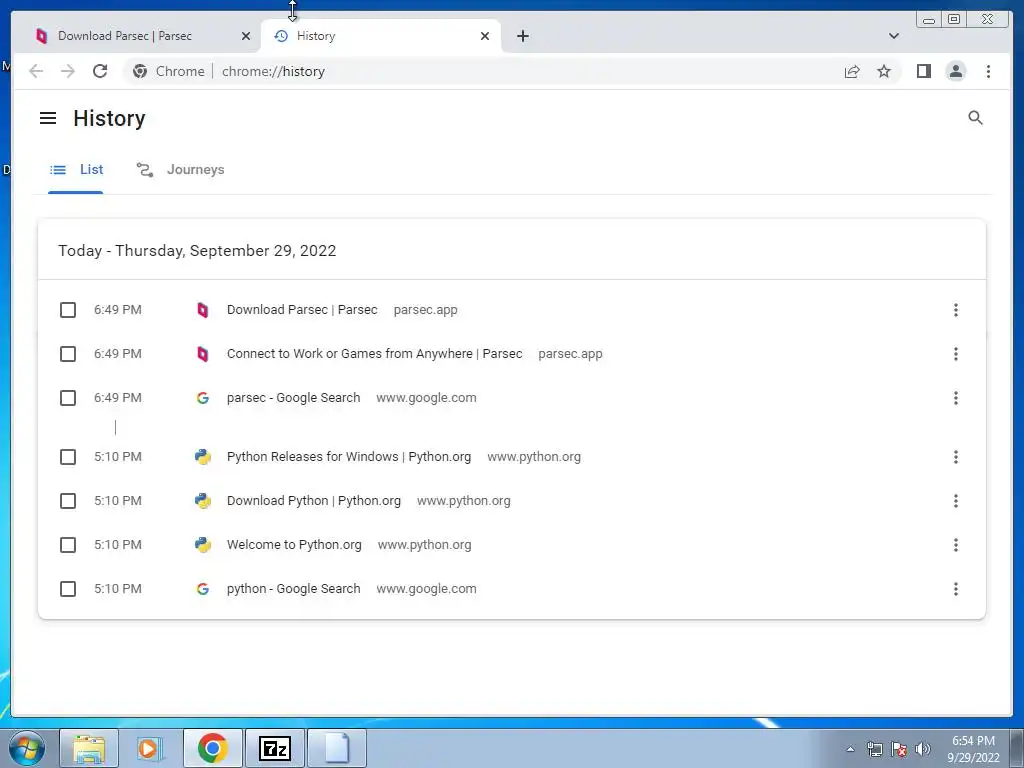Click the Parsec favicon of Download Parsec entry

click(x=202, y=310)
